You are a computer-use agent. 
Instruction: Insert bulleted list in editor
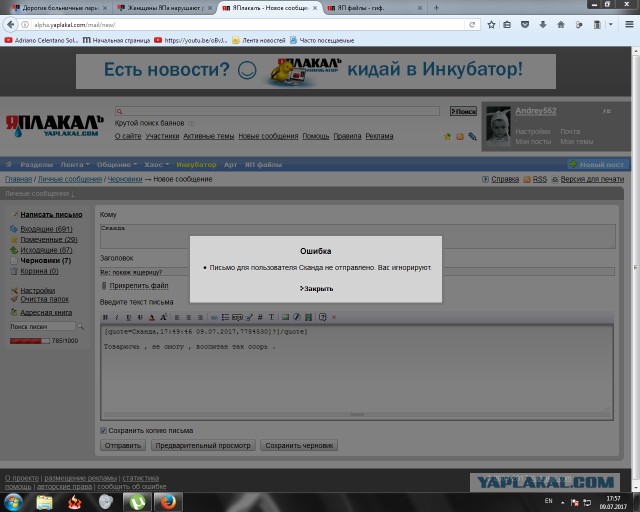pyautogui.click(x=225, y=317)
